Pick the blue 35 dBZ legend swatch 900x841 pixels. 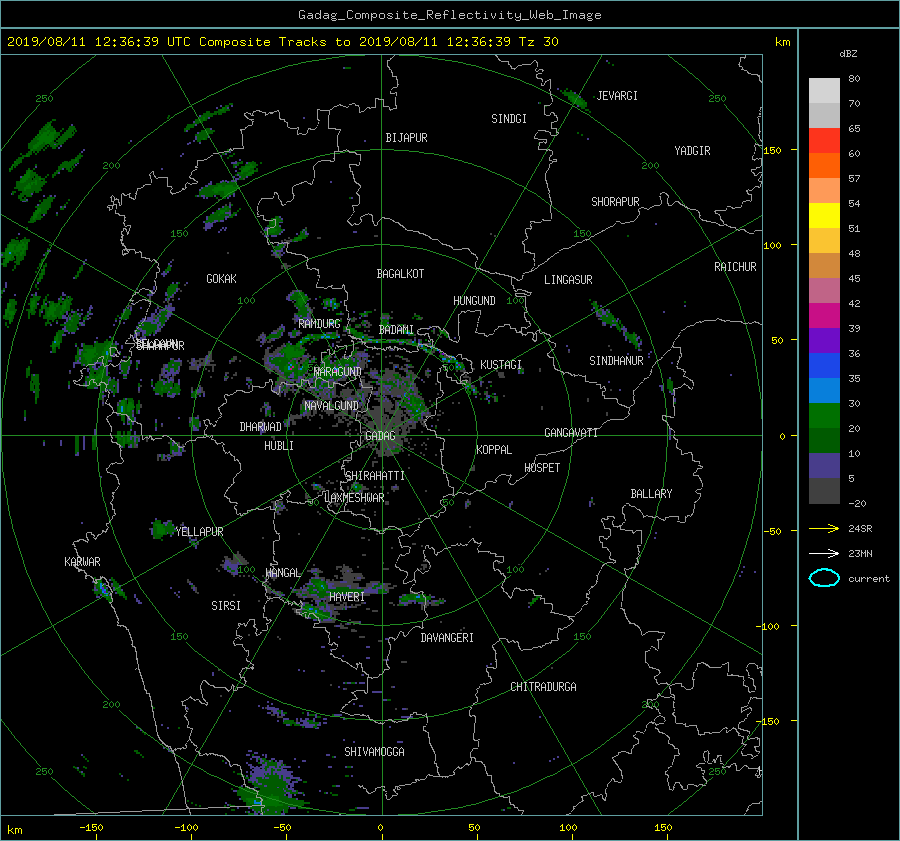824,366
